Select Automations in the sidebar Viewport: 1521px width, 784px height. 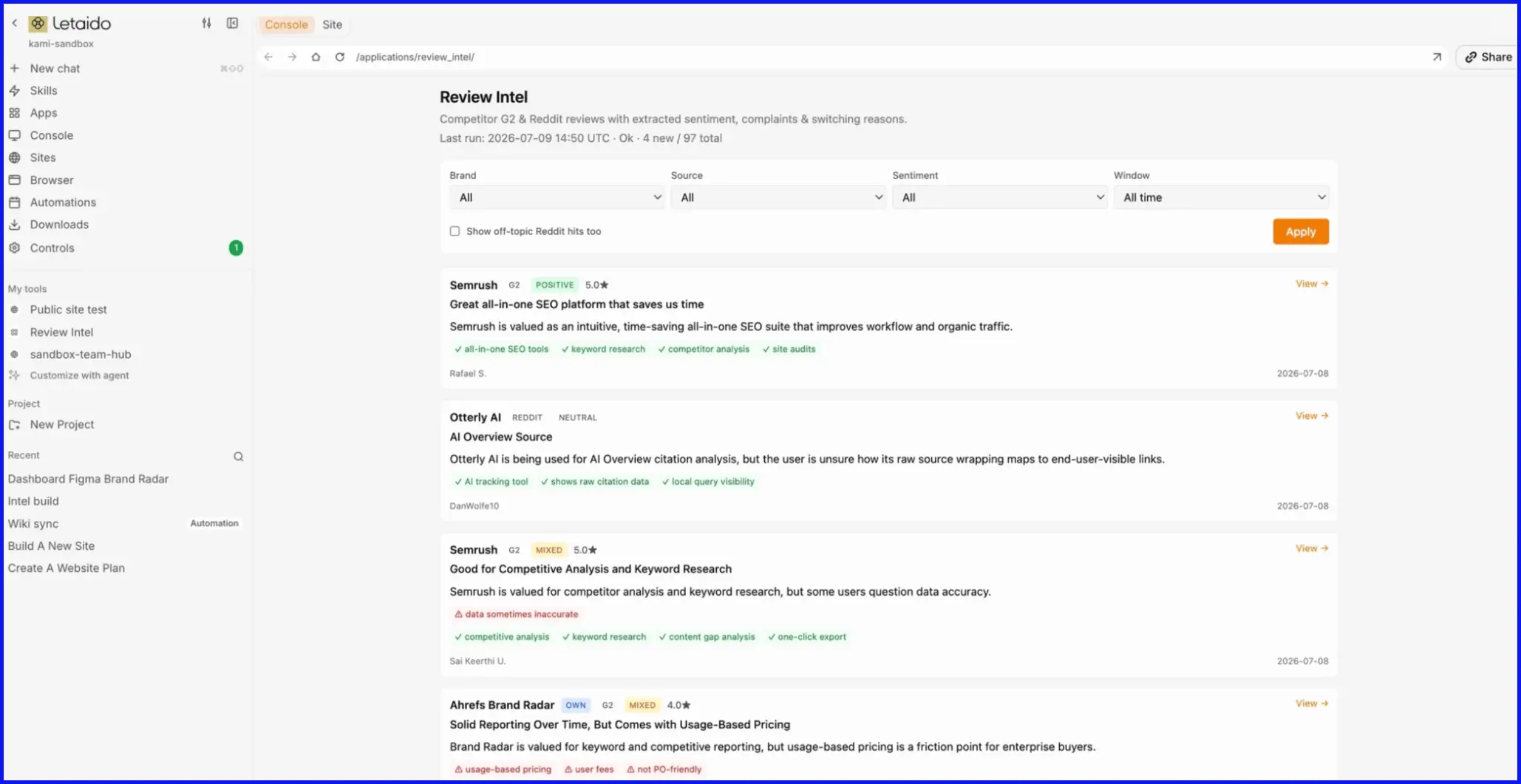pos(63,202)
